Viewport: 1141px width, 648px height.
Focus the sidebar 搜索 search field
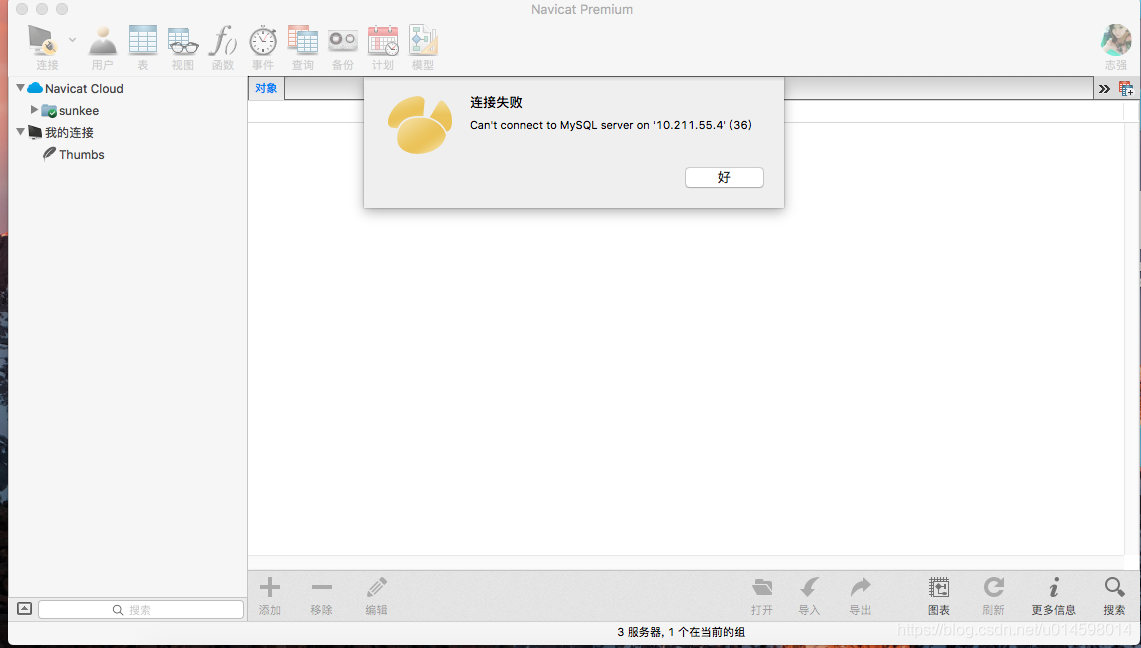coord(141,609)
